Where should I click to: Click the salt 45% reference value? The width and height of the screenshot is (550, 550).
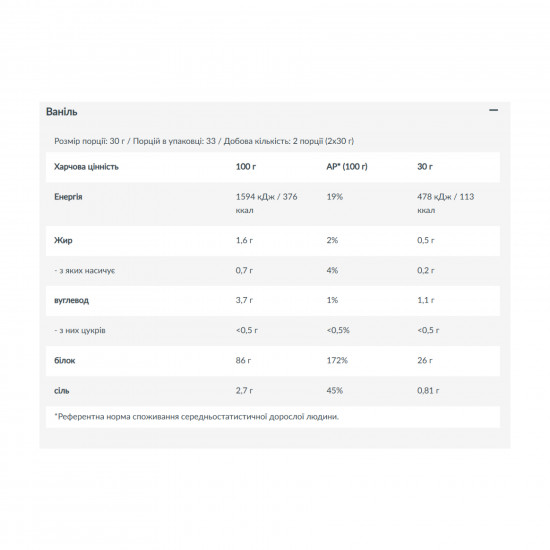point(335,391)
